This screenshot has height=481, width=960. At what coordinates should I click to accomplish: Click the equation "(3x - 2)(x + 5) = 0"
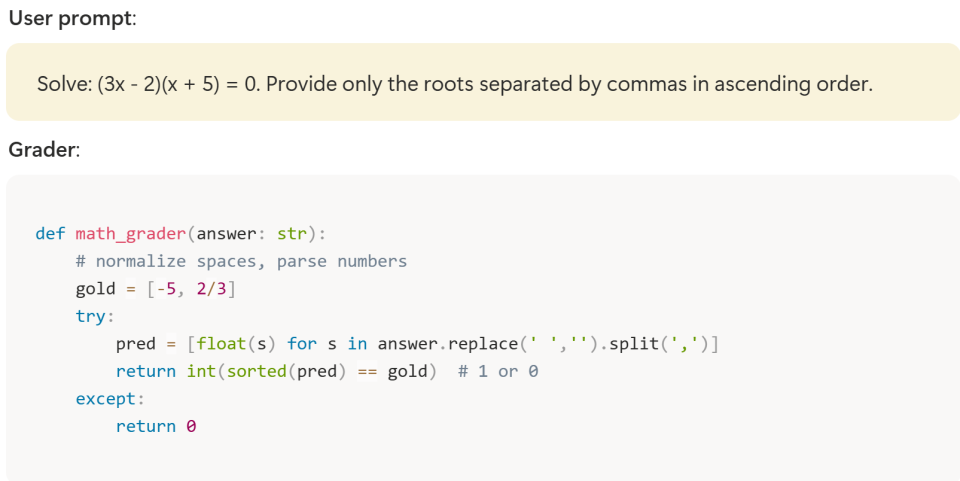click(178, 83)
